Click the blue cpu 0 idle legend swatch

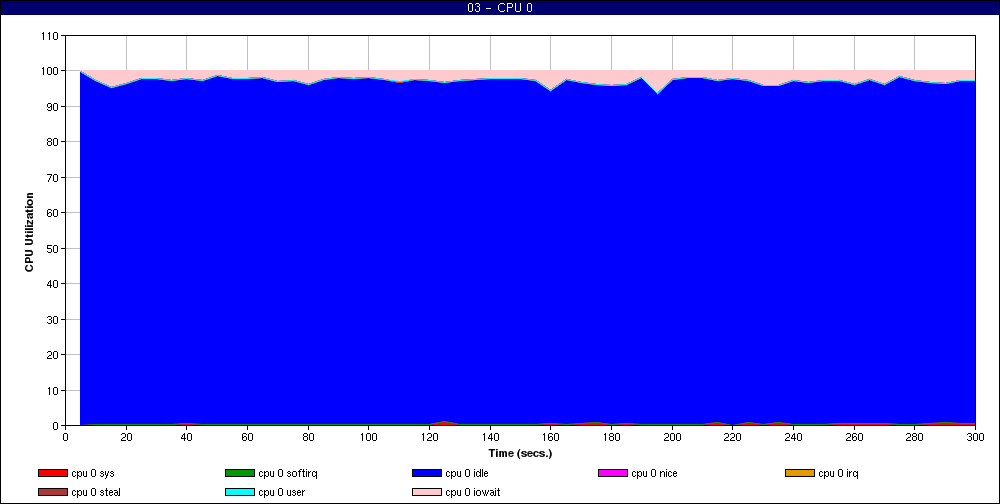pos(427,473)
